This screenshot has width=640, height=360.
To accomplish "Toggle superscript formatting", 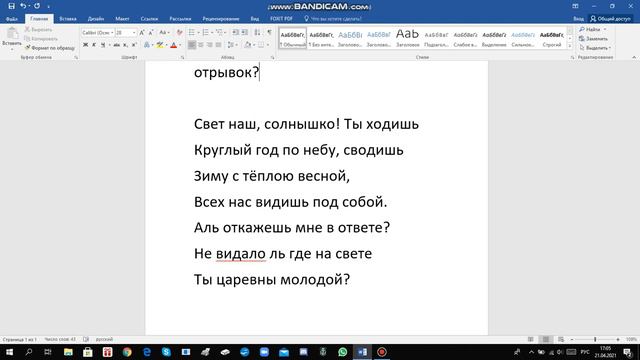I will (134, 45).
